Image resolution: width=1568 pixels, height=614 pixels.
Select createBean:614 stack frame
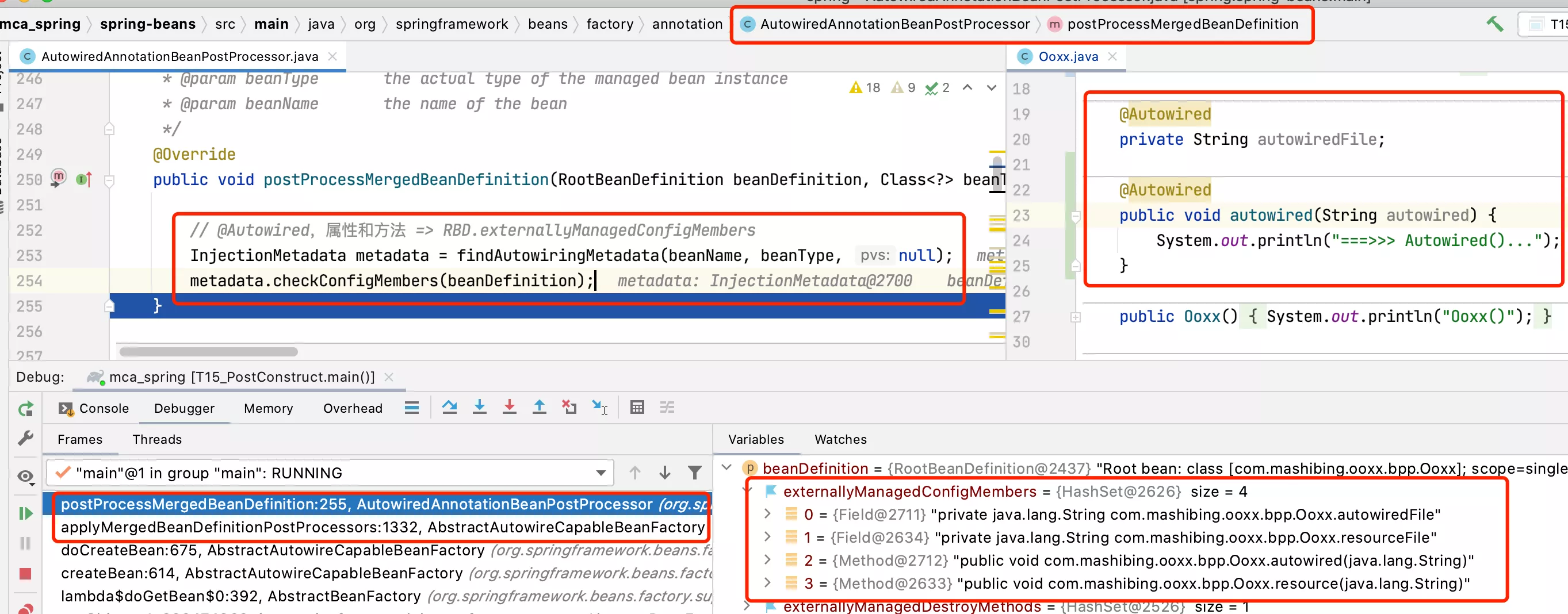pyautogui.click(x=377, y=573)
